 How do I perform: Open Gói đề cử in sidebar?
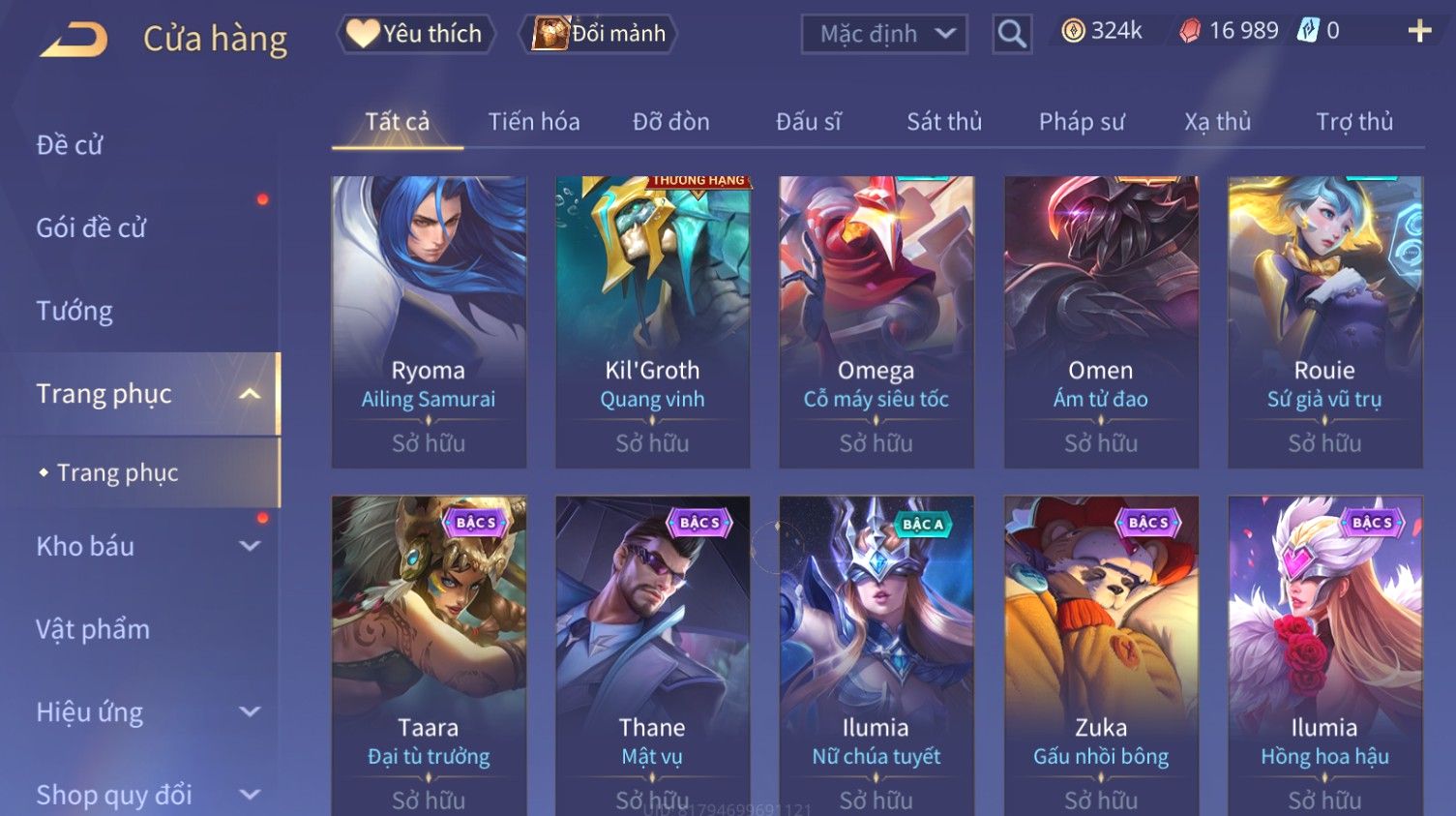pos(91,227)
